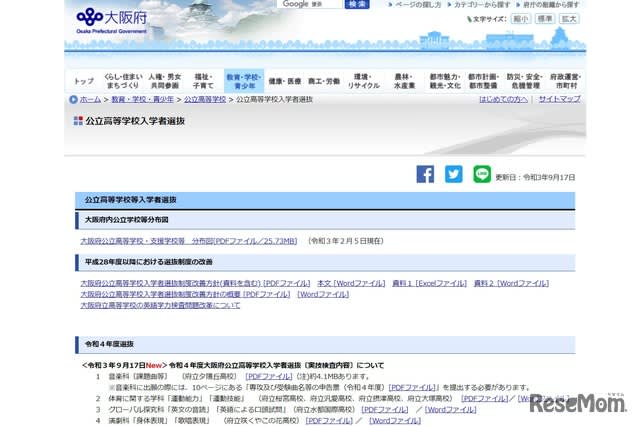Screen dimensions: 640x426
Task: Click 更新日:令和3年9月17日 text
Action: pos(535,178)
